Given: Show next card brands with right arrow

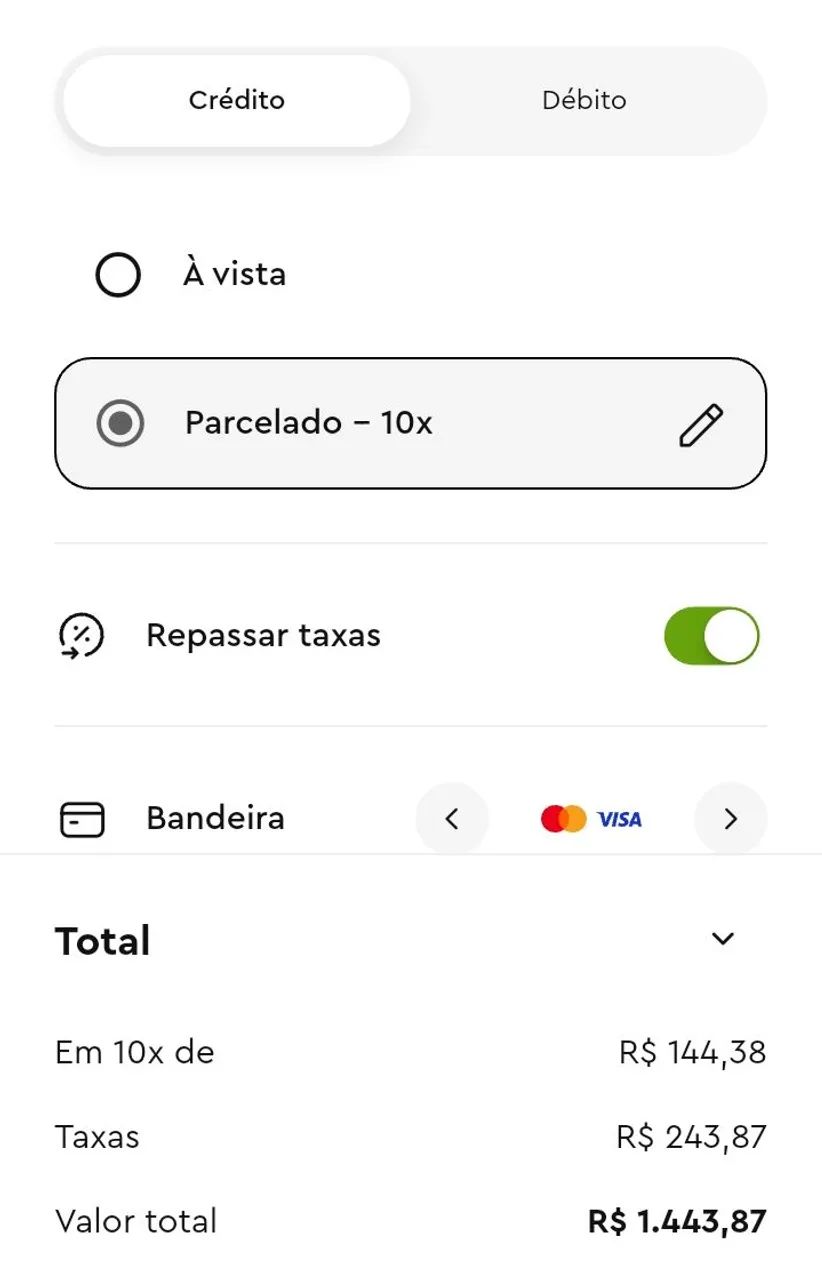Looking at the screenshot, I should [730, 819].
